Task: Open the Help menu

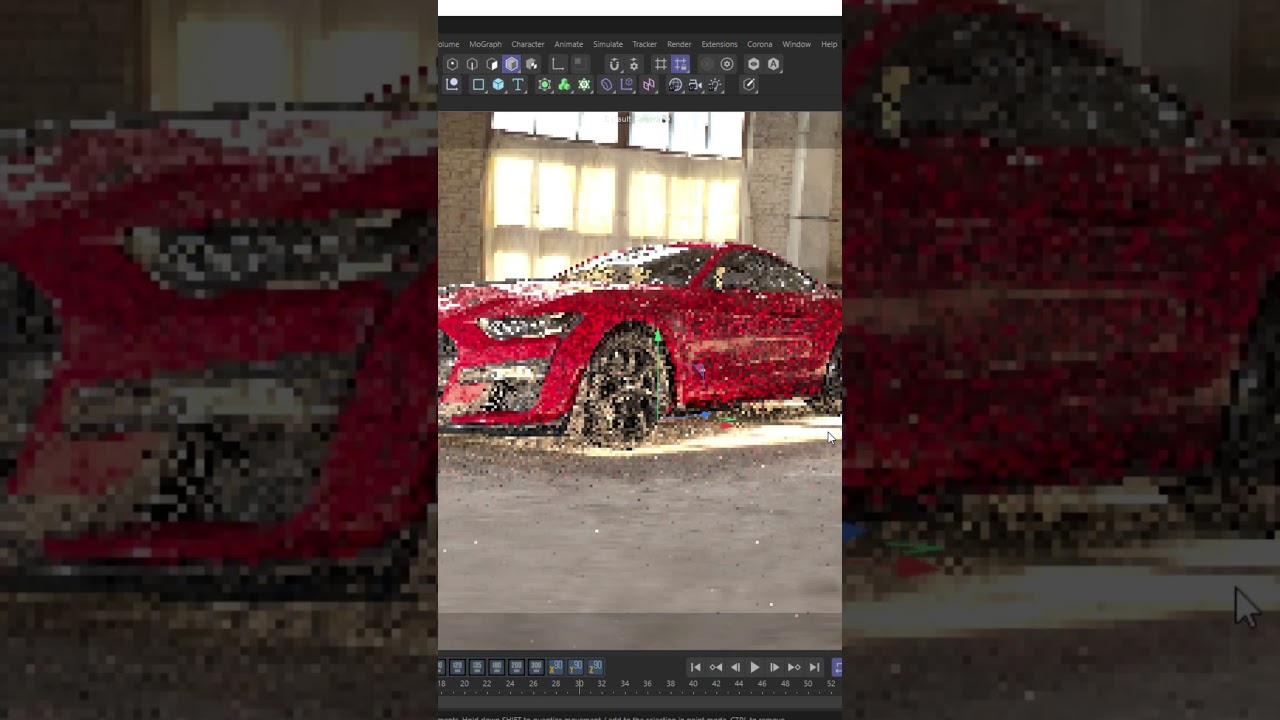Action: click(829, 44)
